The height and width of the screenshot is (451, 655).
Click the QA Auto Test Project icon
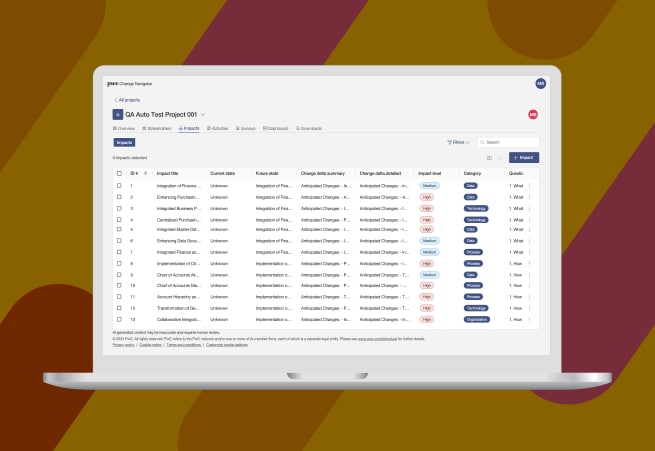(x=117, y=114)
